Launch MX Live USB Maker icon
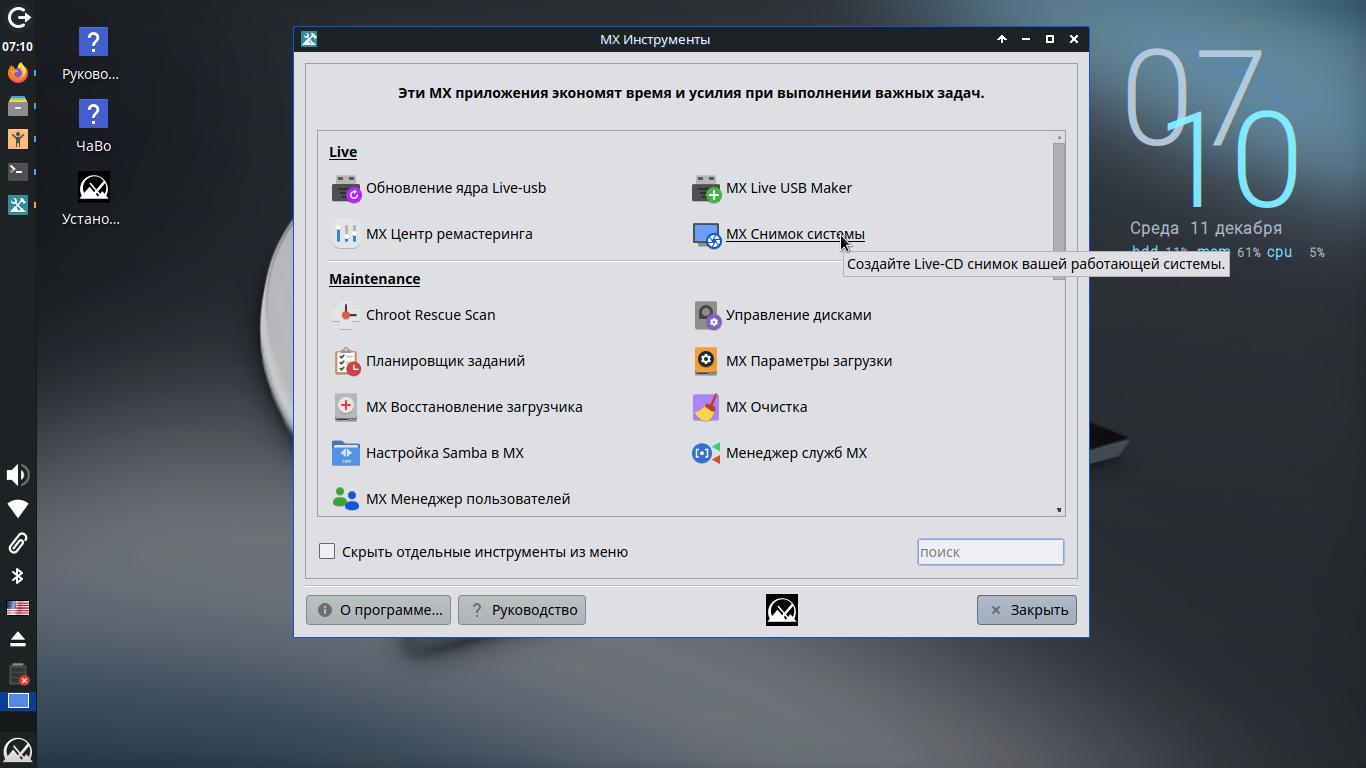Viewport: 1366px width, 768px height. pos(706,188)
